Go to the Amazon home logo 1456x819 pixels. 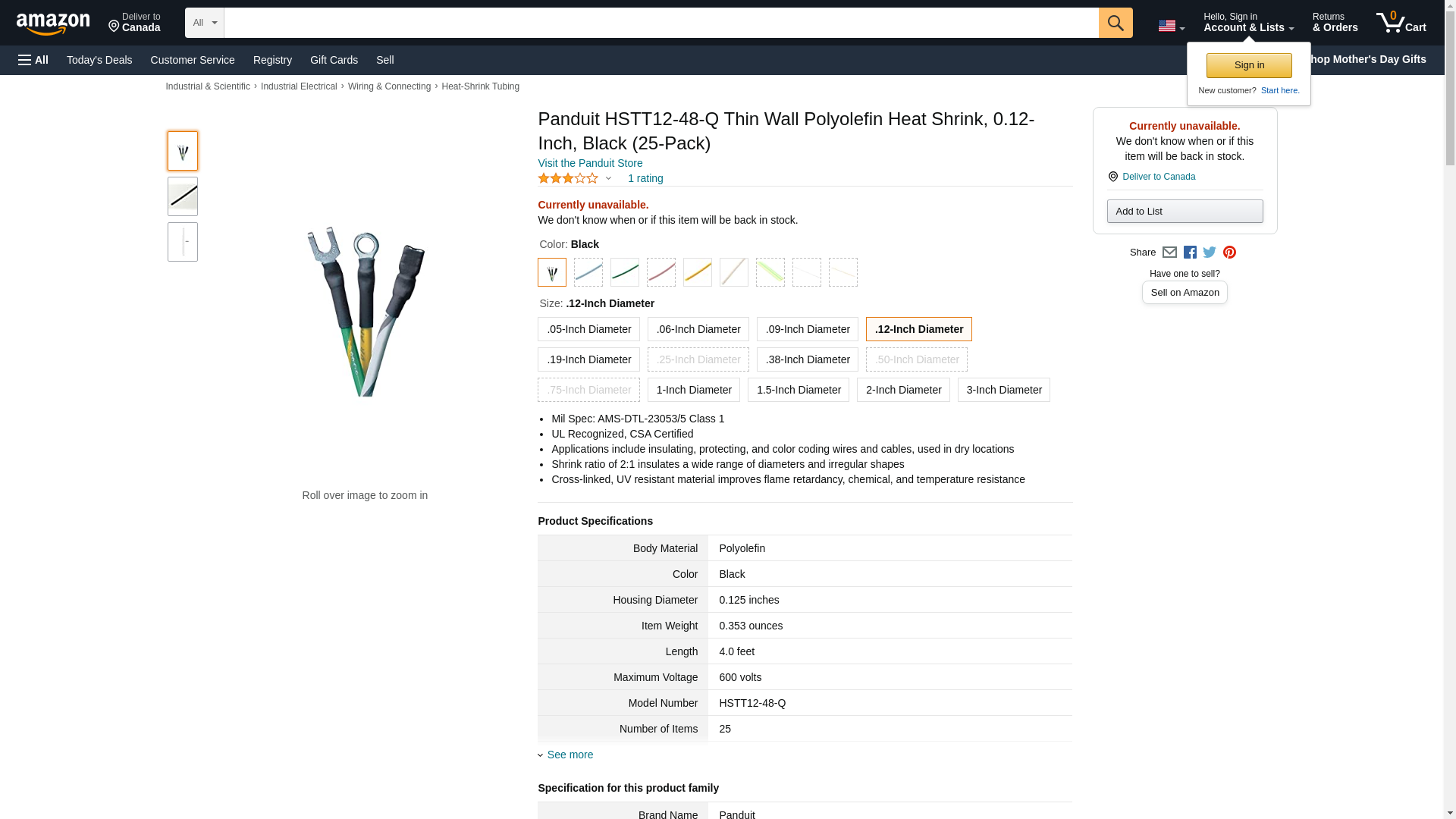point(53,24)
